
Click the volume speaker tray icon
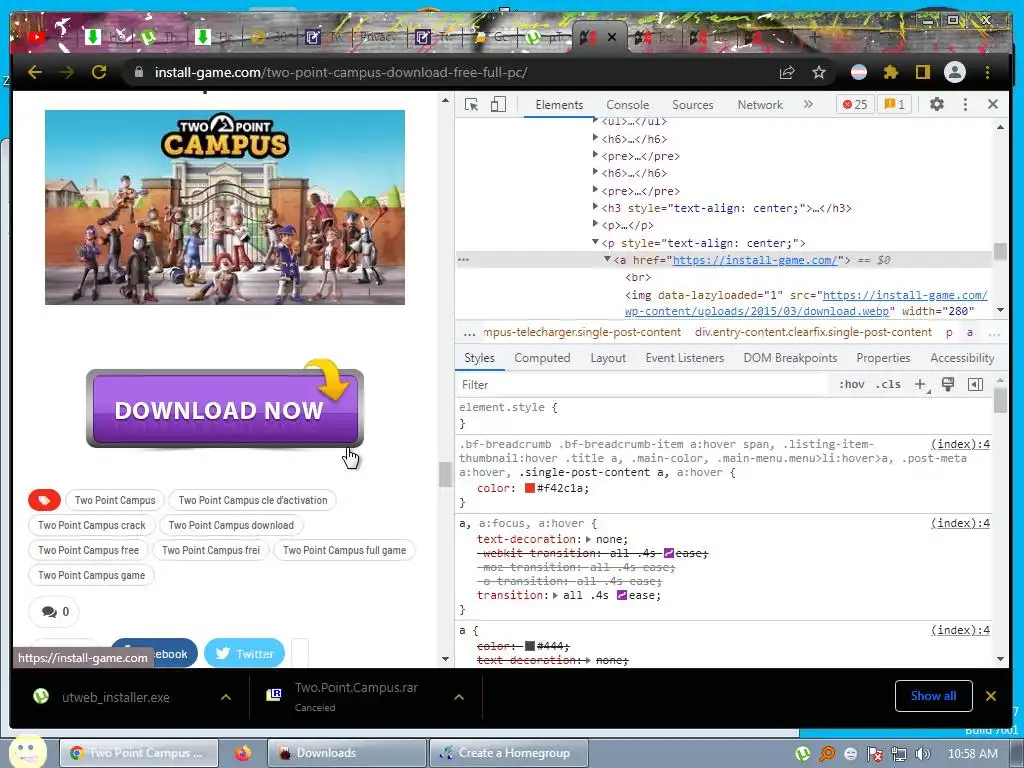[922, 754]
